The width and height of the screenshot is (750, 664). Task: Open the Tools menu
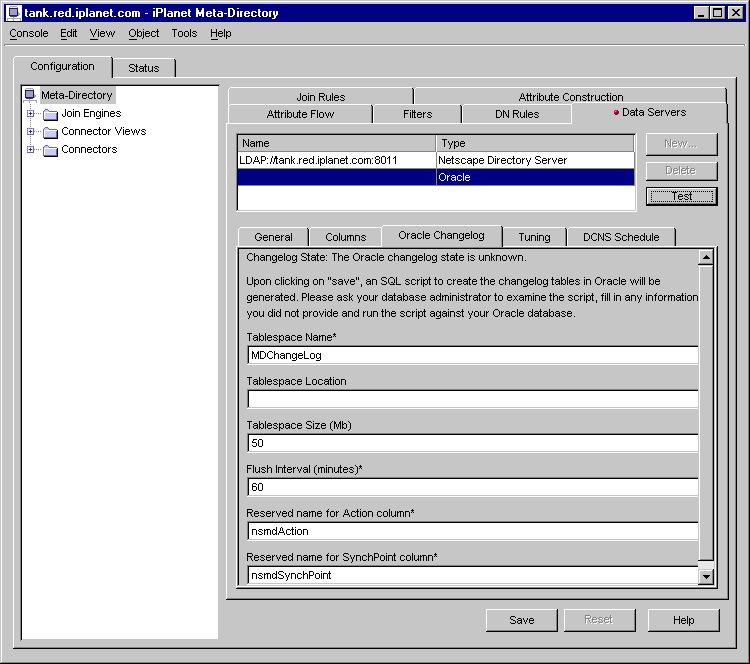point(184,33)
